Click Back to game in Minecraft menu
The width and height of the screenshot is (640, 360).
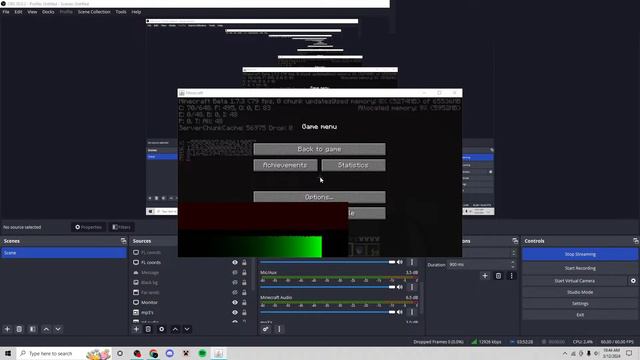click(x=319, y=149)
